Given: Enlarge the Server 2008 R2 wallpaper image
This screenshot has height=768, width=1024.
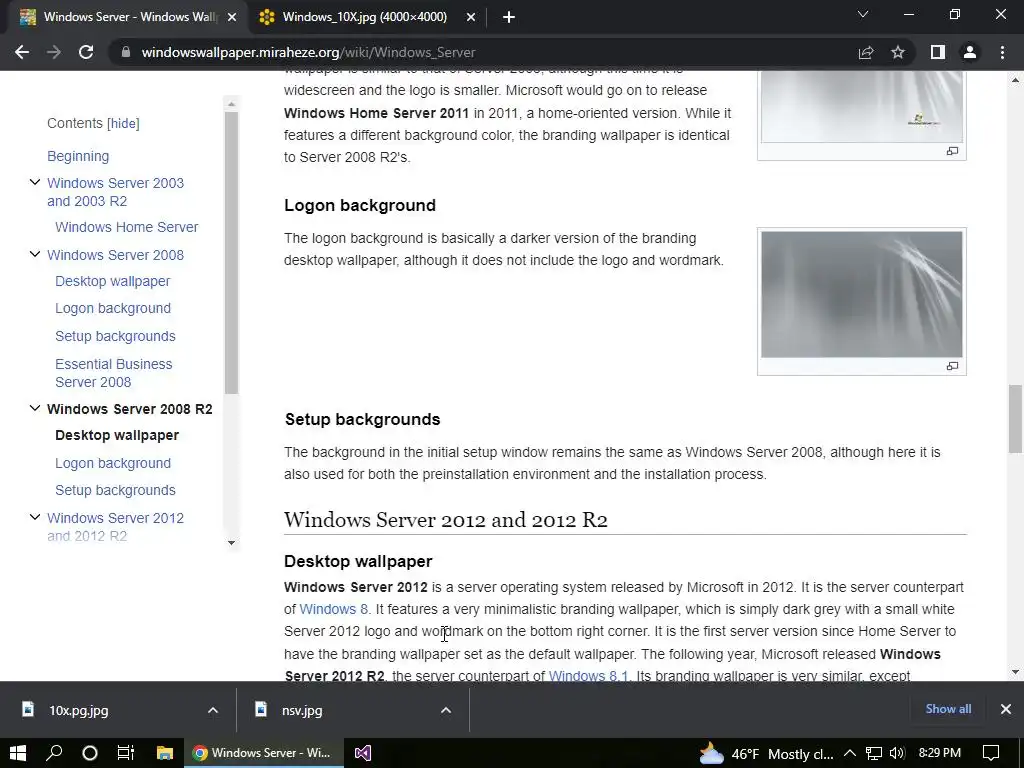Looking at the screenshot, I should (x=952, y=151).
